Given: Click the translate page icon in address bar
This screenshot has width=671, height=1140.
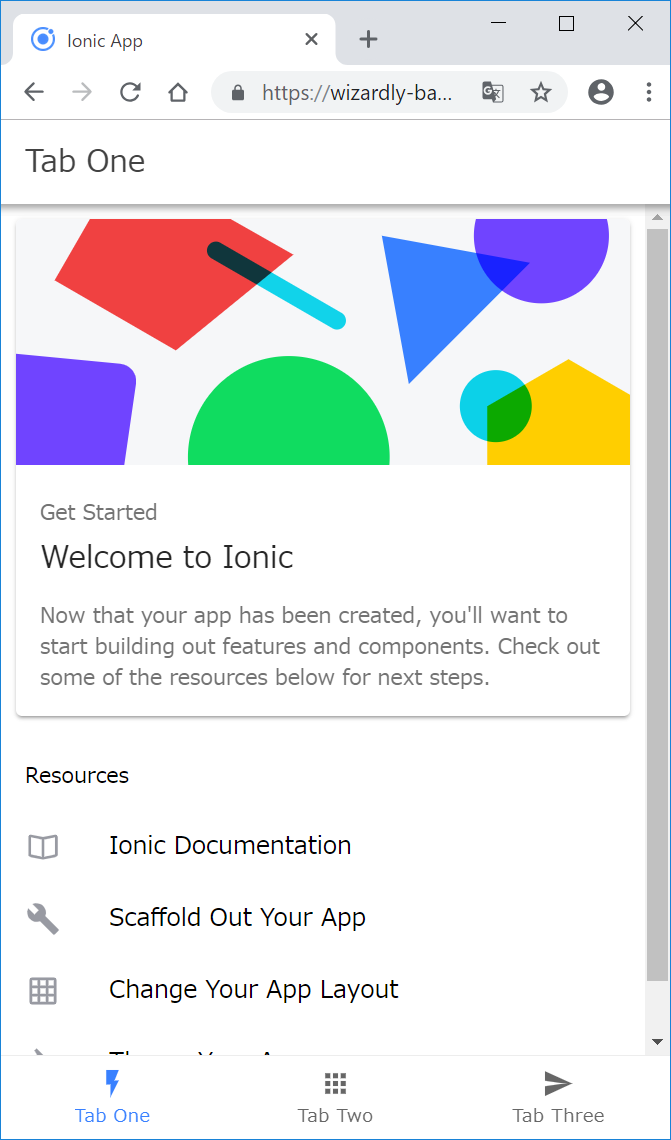Looking at the screenshot, I should point(492,93).
